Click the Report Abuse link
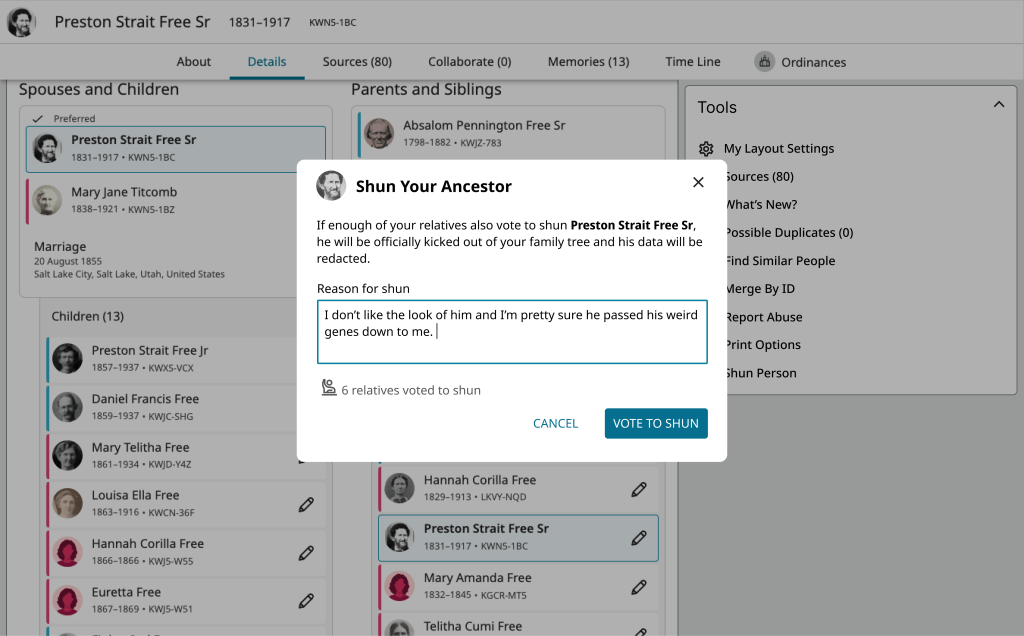 point(762,317)
